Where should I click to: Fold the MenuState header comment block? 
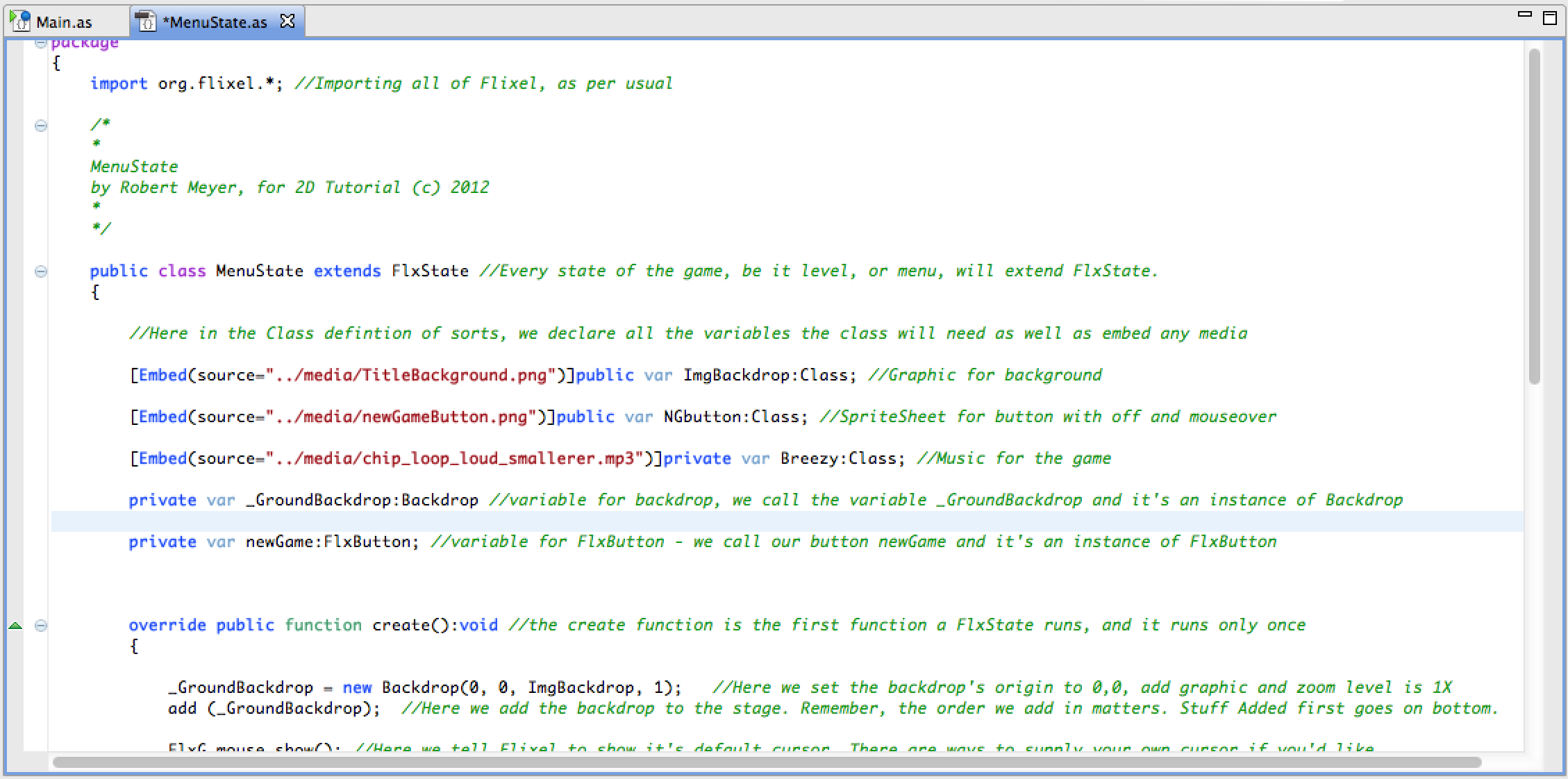click(x=41, y=126)
